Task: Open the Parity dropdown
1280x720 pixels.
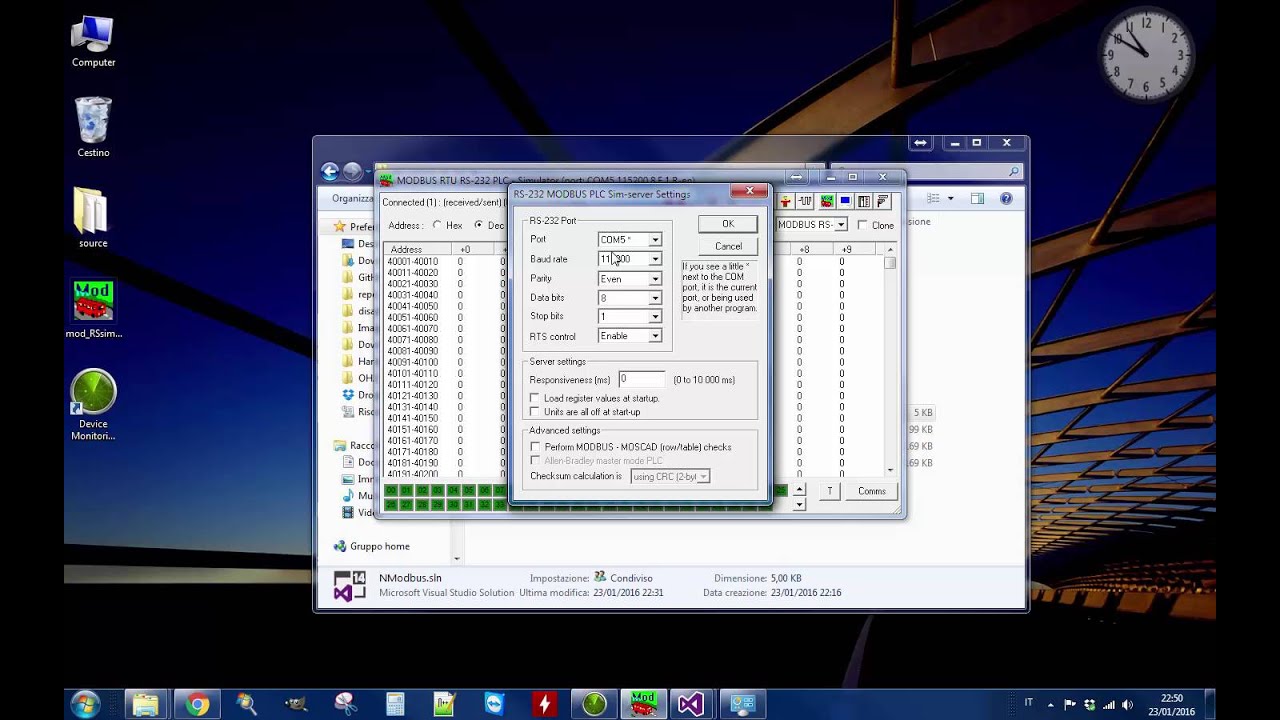Action: coord(655,279)
